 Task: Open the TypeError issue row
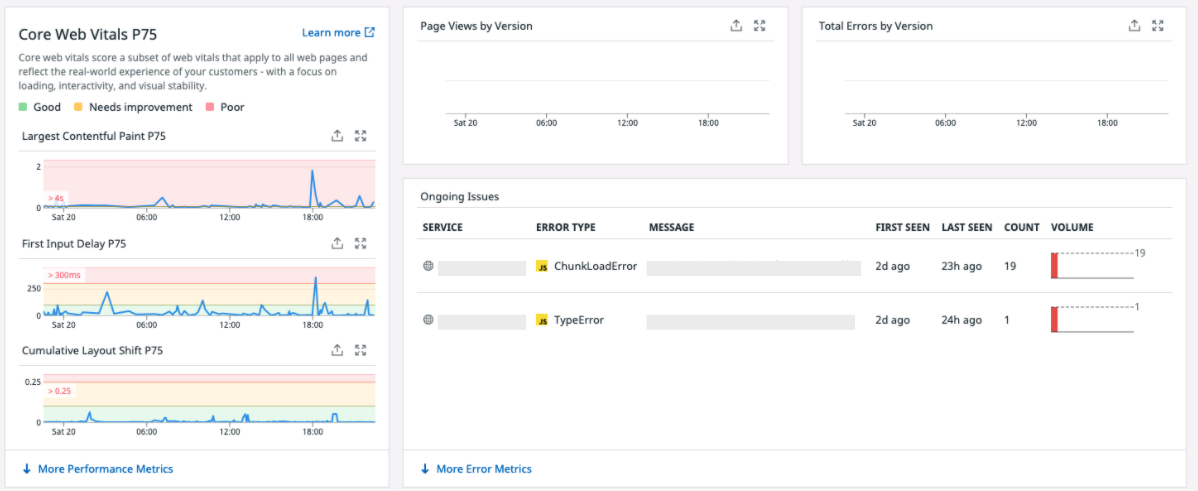tap(795, 320)
